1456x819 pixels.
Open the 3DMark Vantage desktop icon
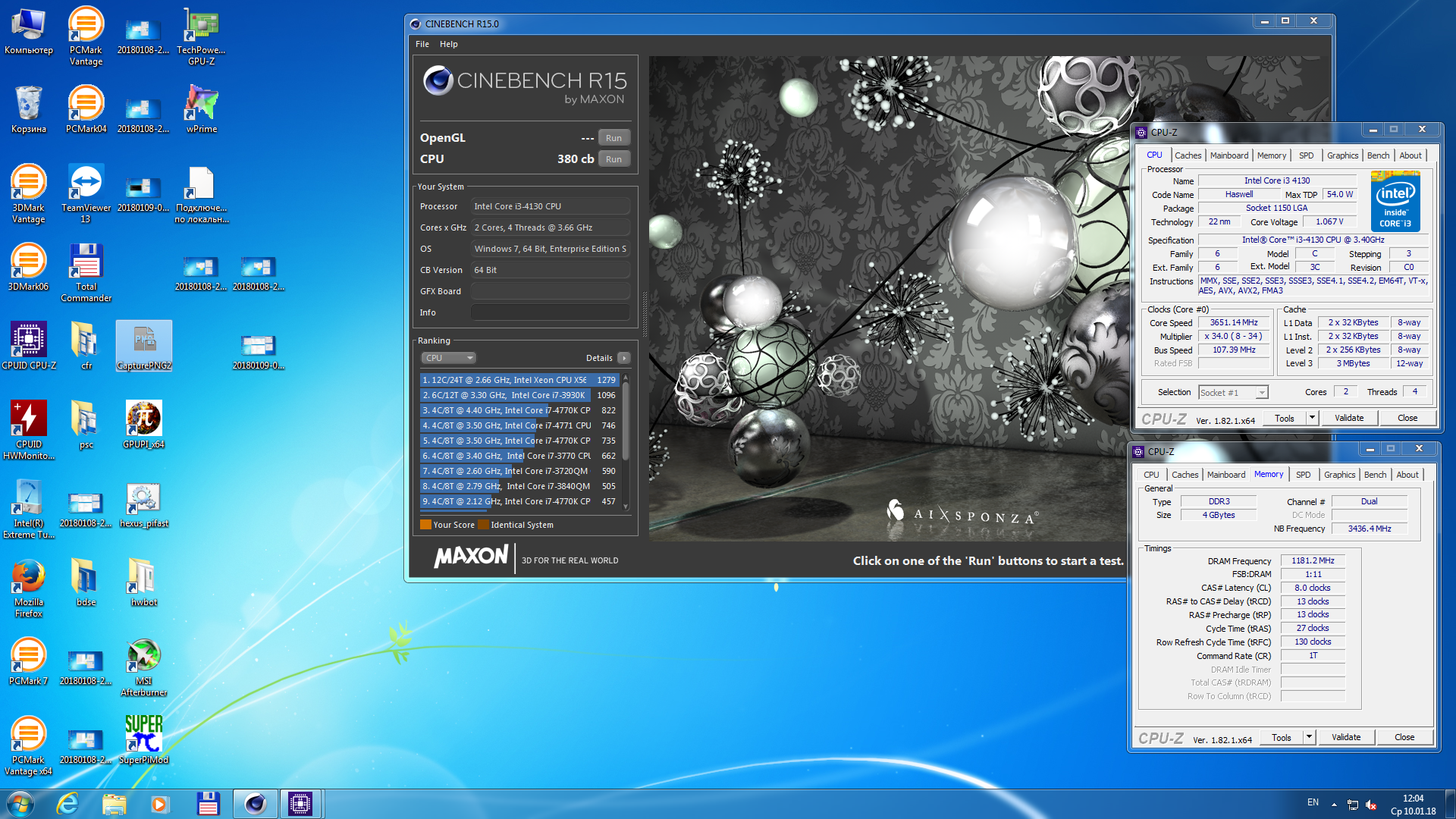28,194
